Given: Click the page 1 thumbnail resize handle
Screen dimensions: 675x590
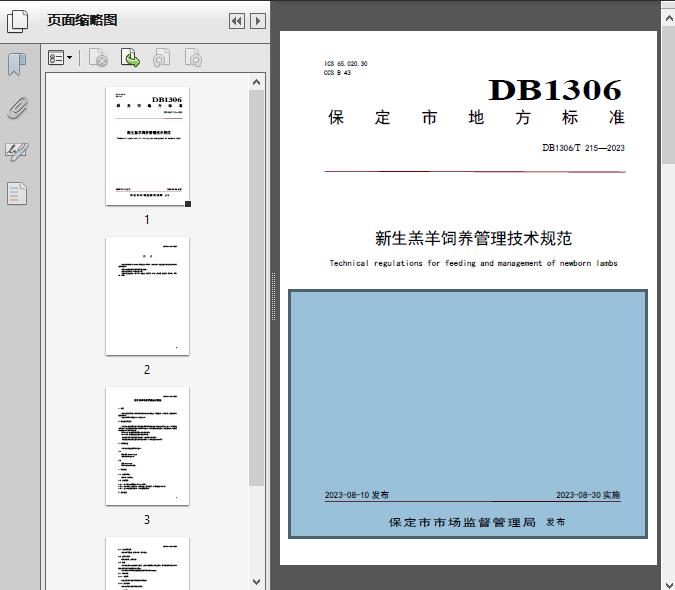Looking at the screenshot, I should [x=188, y=204].
